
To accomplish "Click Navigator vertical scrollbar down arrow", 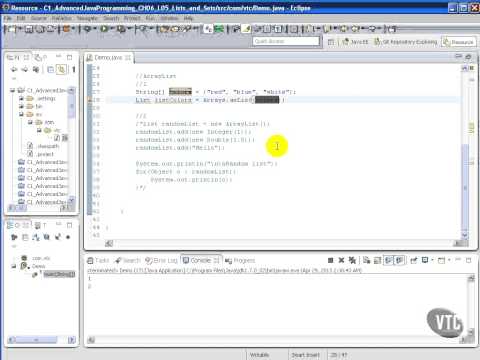I will pos(71,200).
